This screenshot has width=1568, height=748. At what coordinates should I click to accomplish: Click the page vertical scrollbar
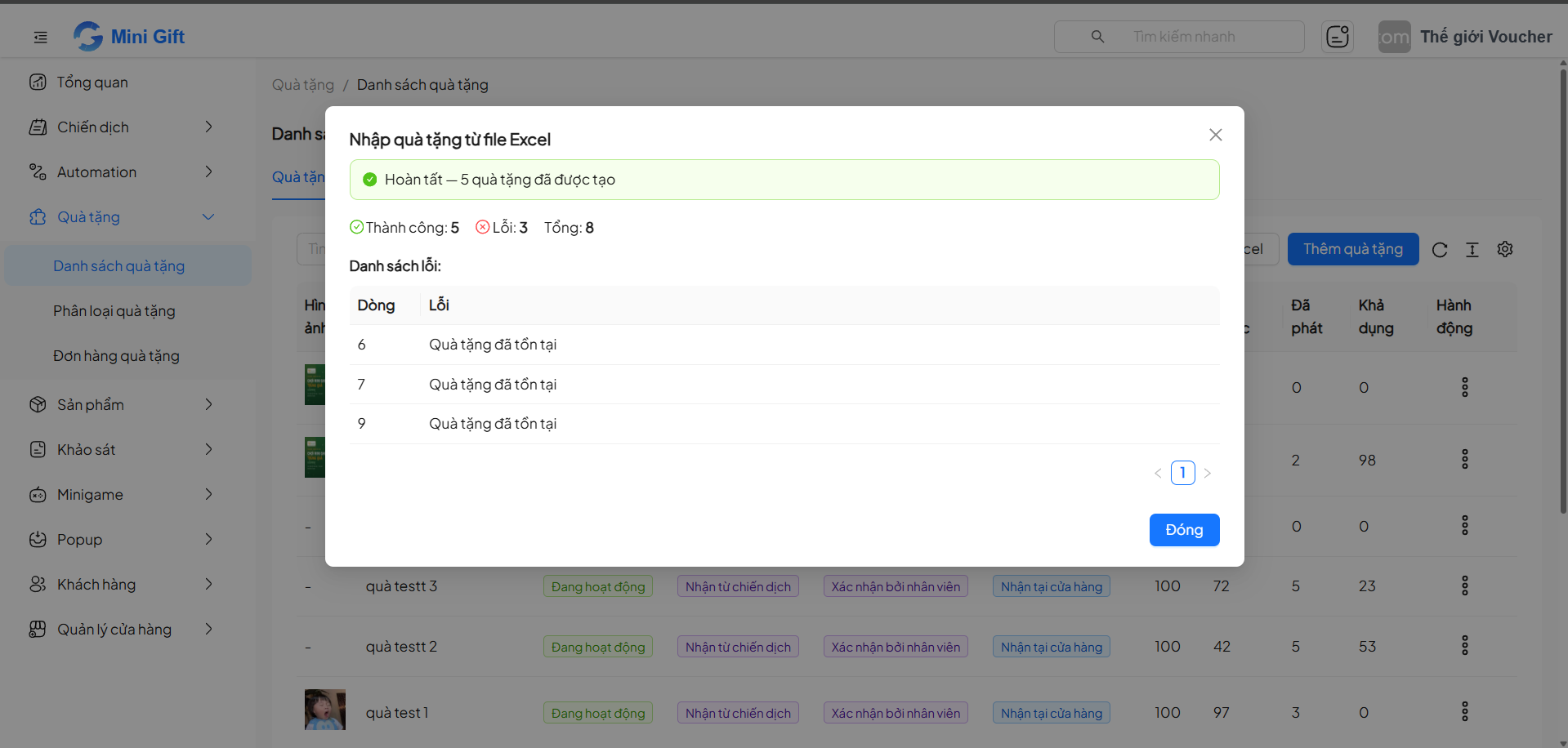[x=1562, y=291]
